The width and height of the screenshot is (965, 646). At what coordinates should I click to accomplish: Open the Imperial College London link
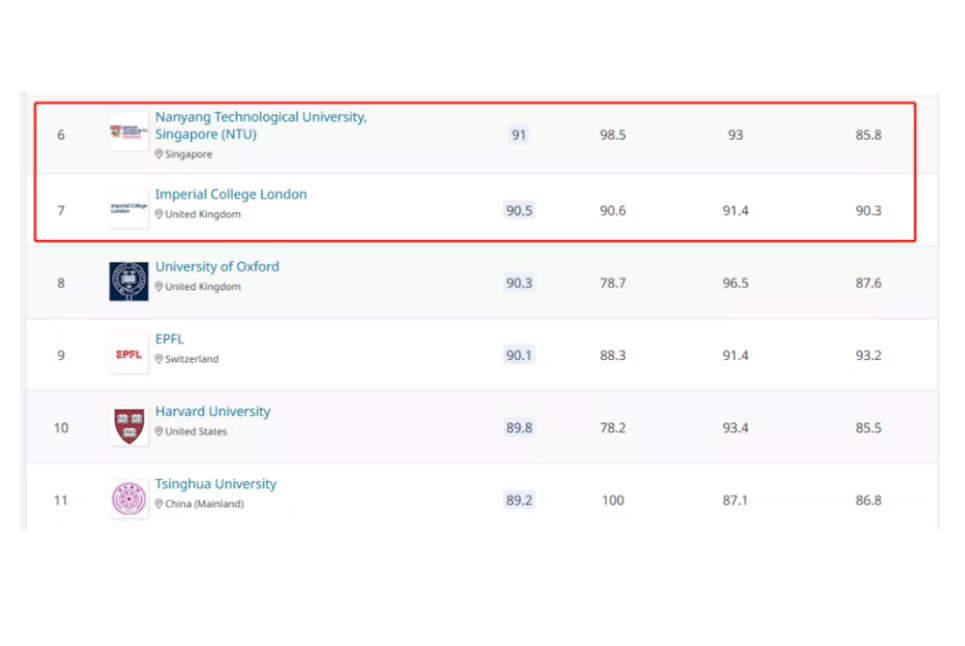click(231, 194)
